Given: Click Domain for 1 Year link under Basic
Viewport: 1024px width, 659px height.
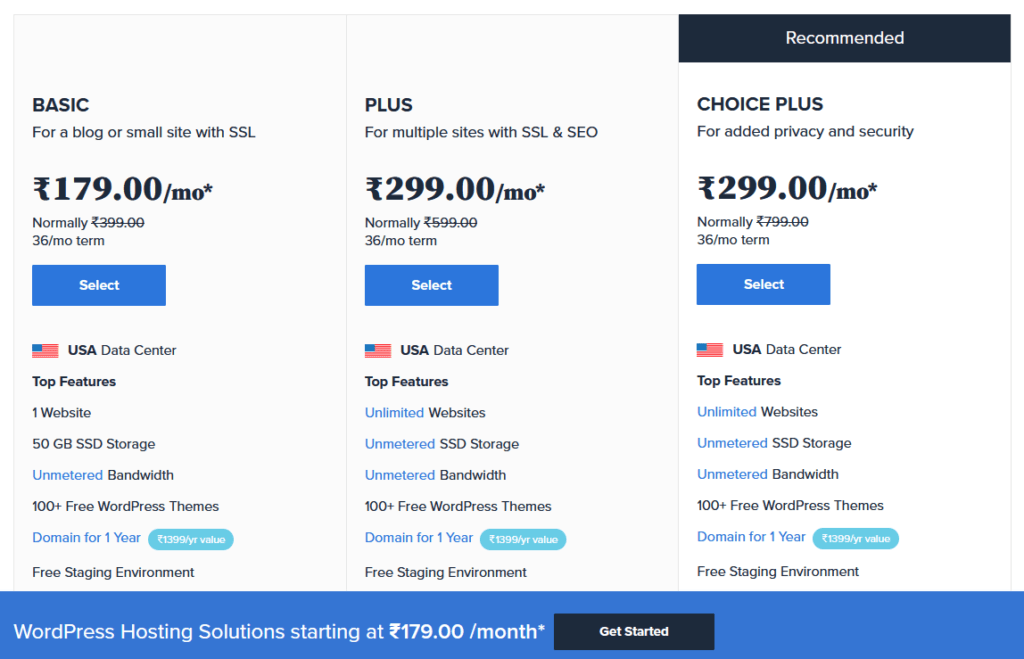Looking at the screenshot, I should pos(86,537).
